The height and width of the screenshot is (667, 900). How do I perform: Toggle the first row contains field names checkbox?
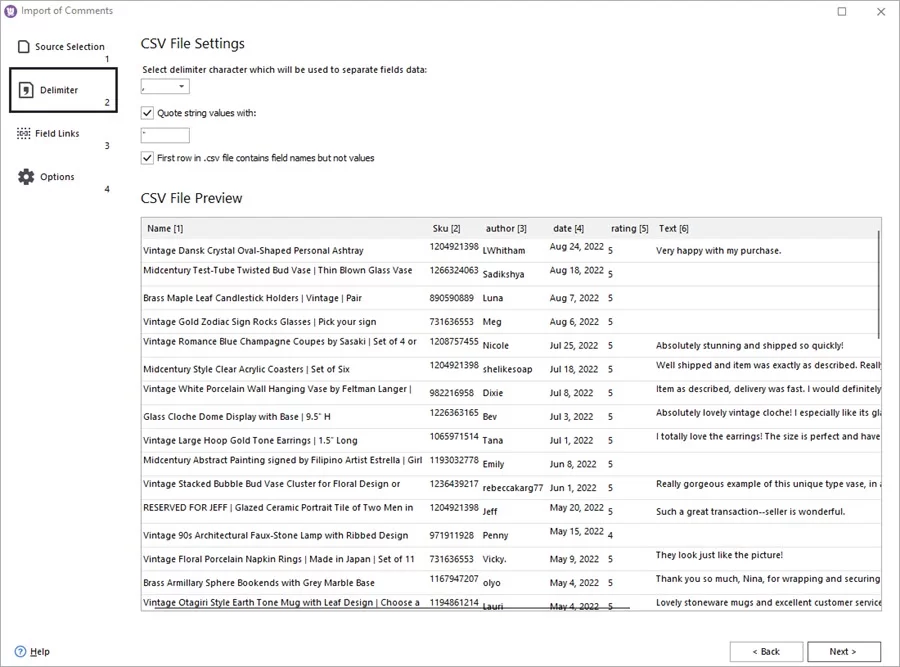click(146, 158)
